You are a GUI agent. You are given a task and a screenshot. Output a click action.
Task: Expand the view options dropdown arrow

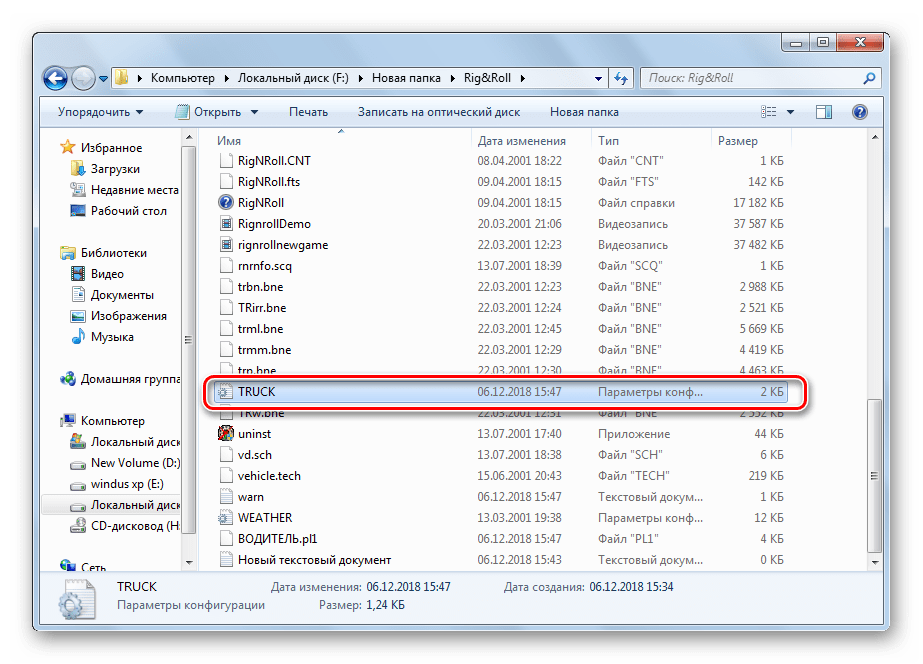click(791, 112)
